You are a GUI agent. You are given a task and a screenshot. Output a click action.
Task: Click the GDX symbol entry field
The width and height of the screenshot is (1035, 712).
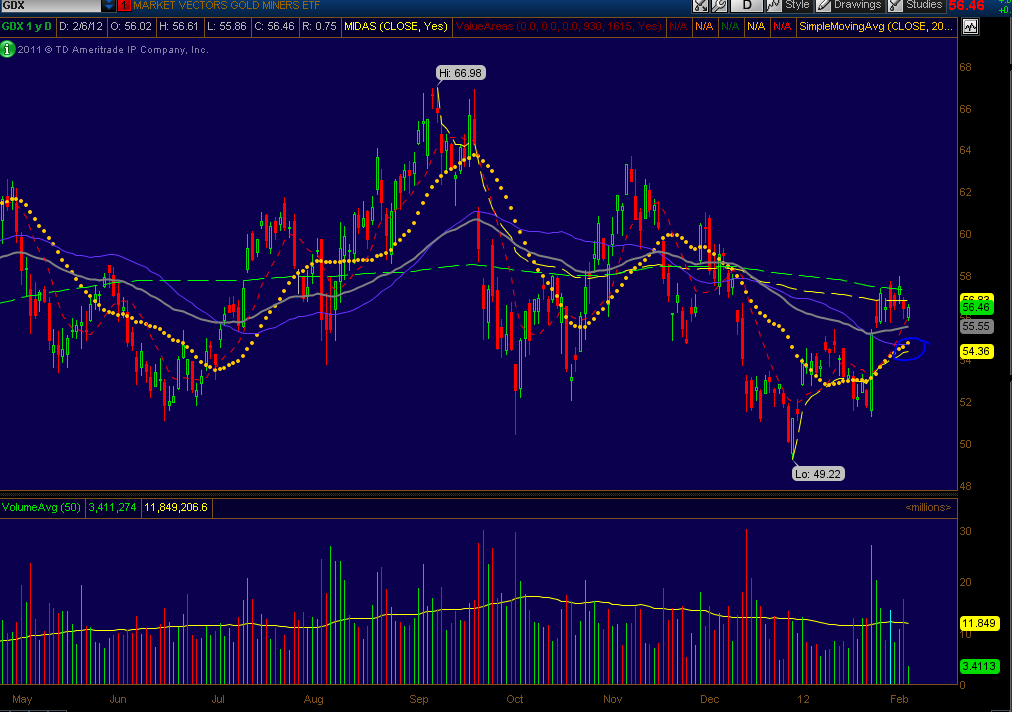(x=51, y=5)
